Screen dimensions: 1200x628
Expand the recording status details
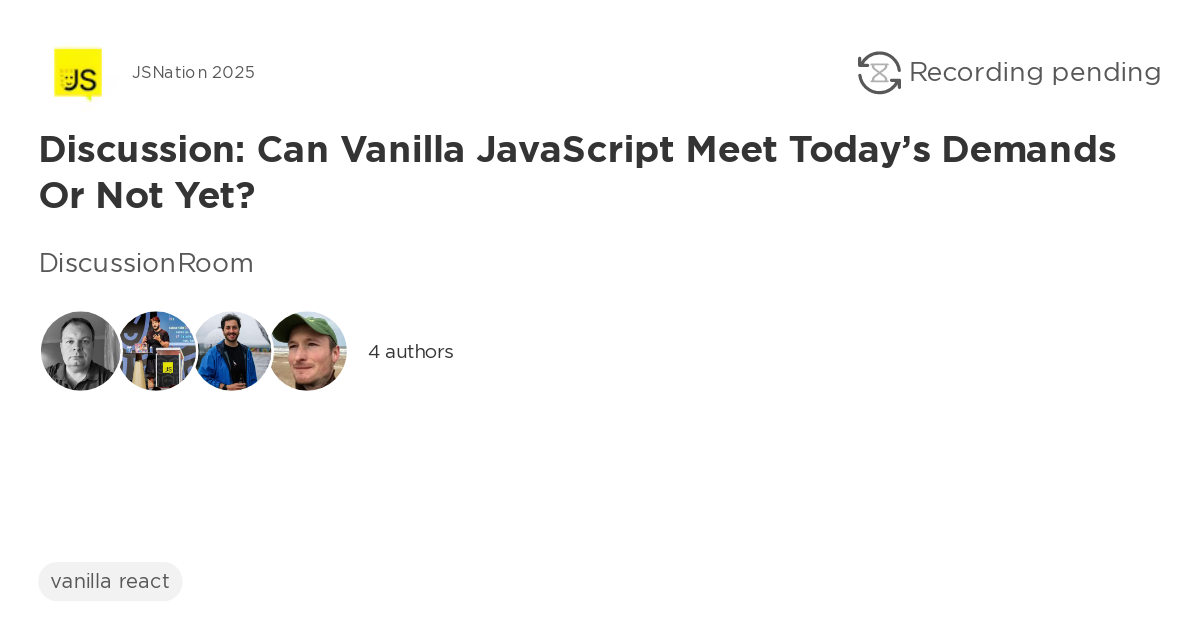click(x=1010, y=72)
